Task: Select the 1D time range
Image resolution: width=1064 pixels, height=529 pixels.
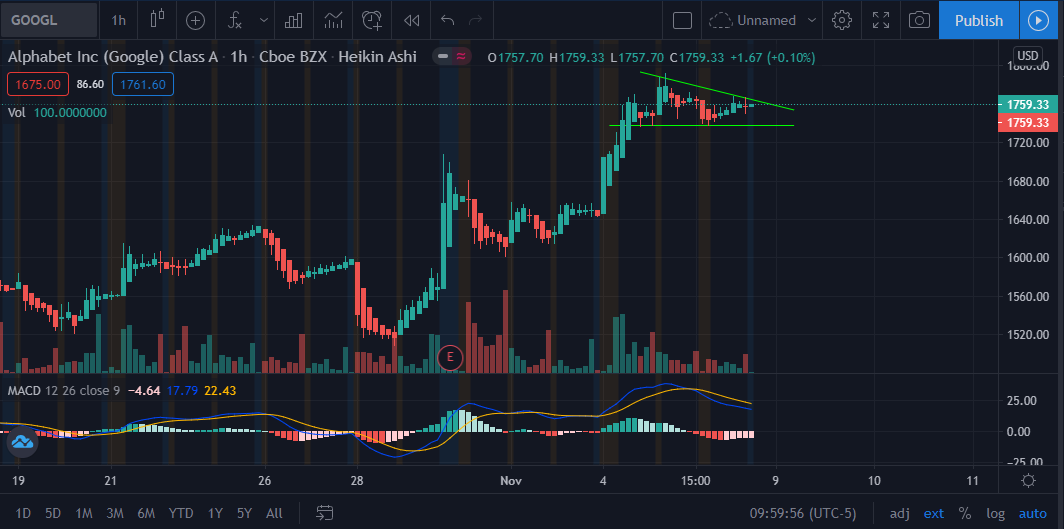Action: click(23, 513)
